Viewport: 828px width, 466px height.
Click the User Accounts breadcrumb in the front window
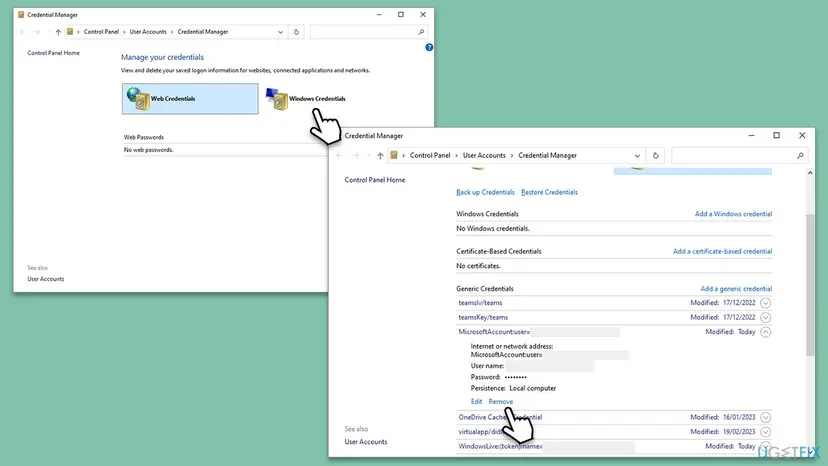click(x=484, y=155)
